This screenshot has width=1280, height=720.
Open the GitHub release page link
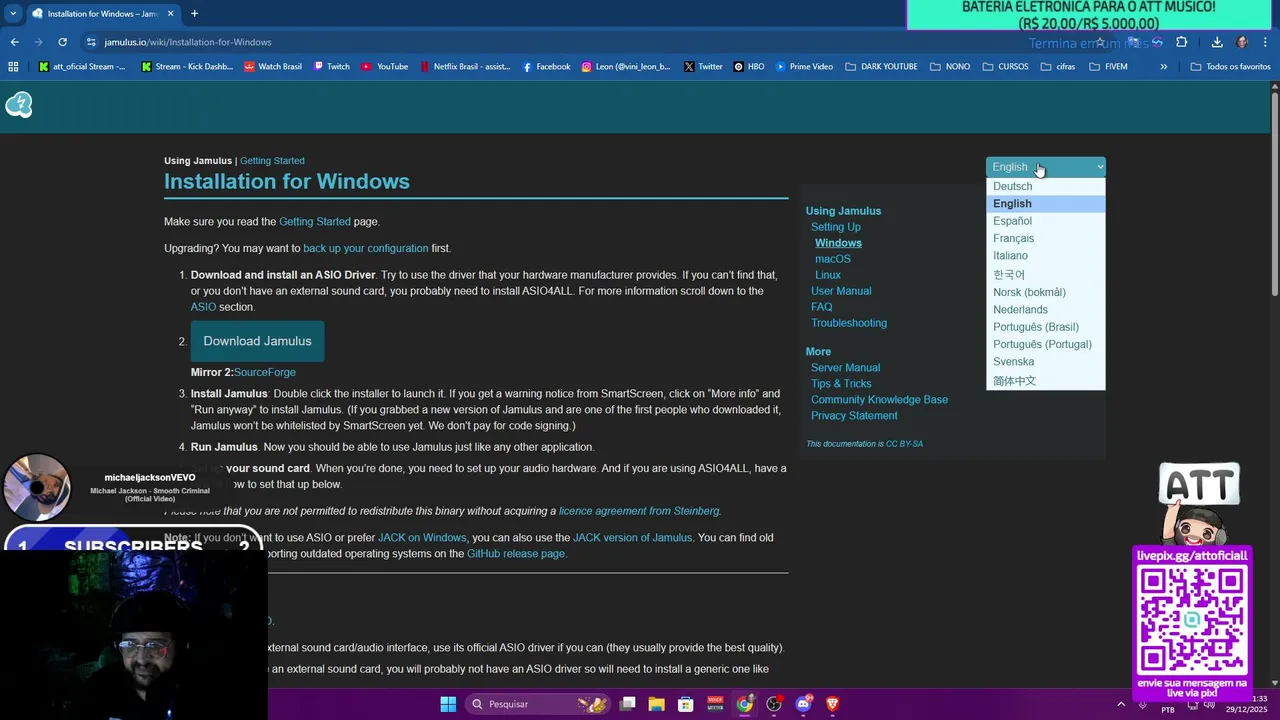click(516, 554)
